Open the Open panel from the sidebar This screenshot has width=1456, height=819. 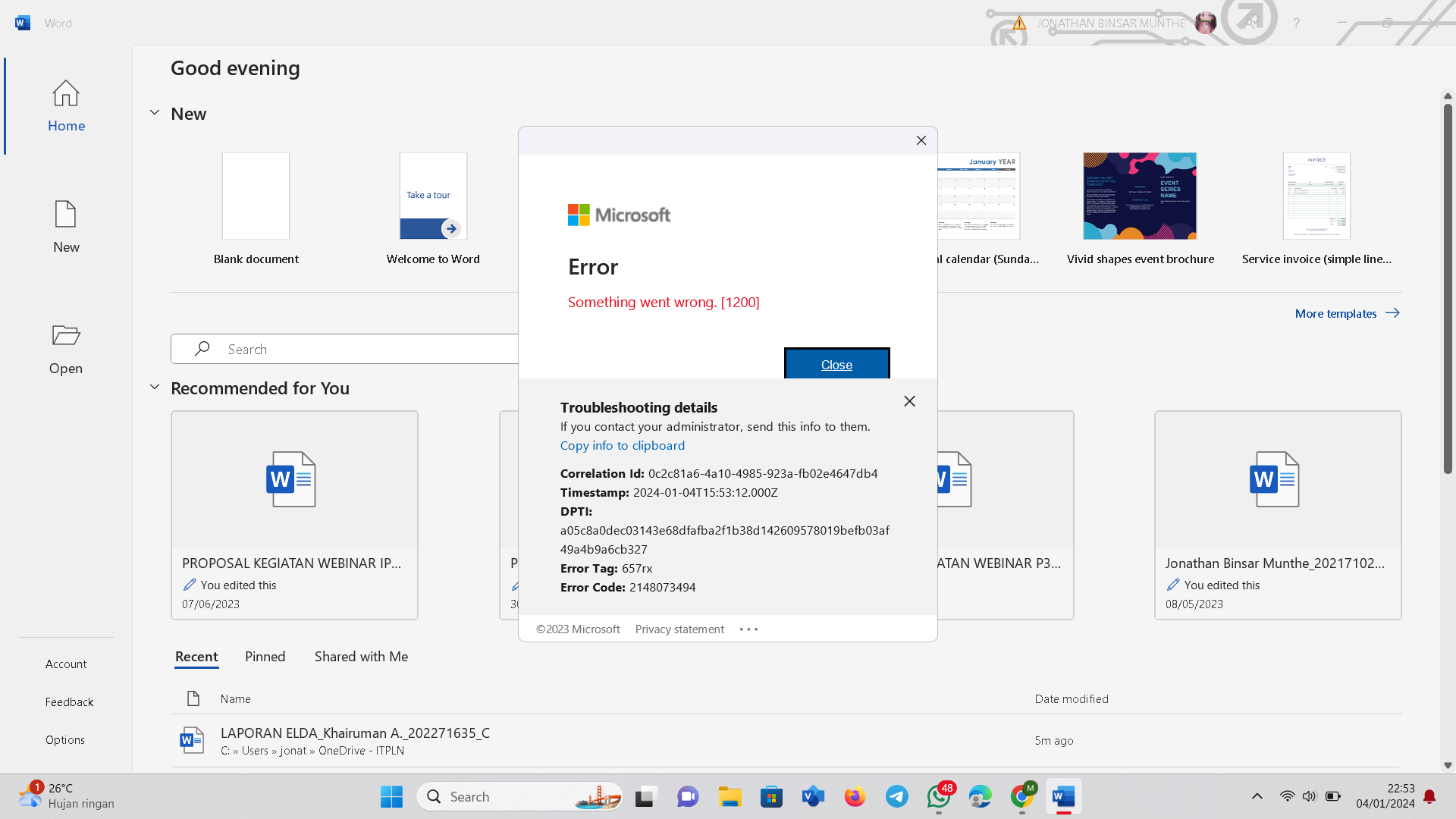(x=66, y=347)
